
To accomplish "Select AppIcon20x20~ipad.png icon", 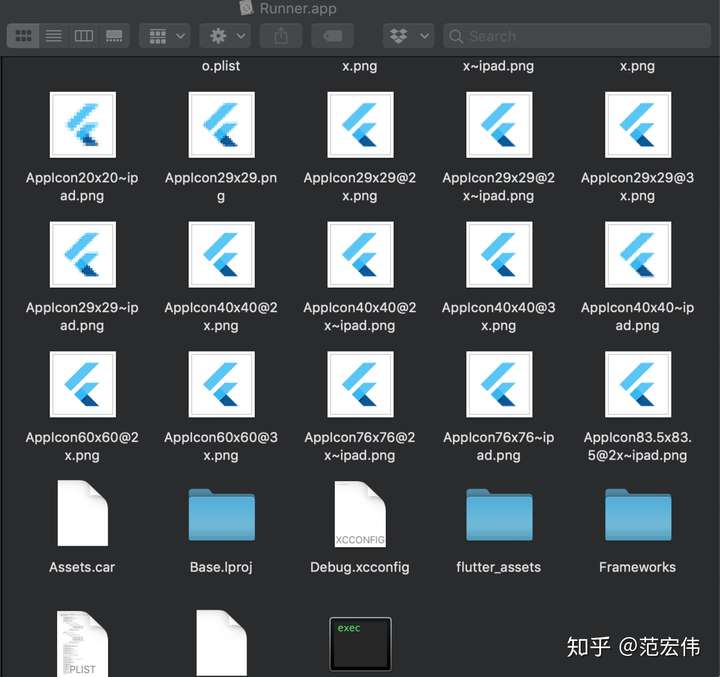I will pyautogui.click(x=83, y=125).
